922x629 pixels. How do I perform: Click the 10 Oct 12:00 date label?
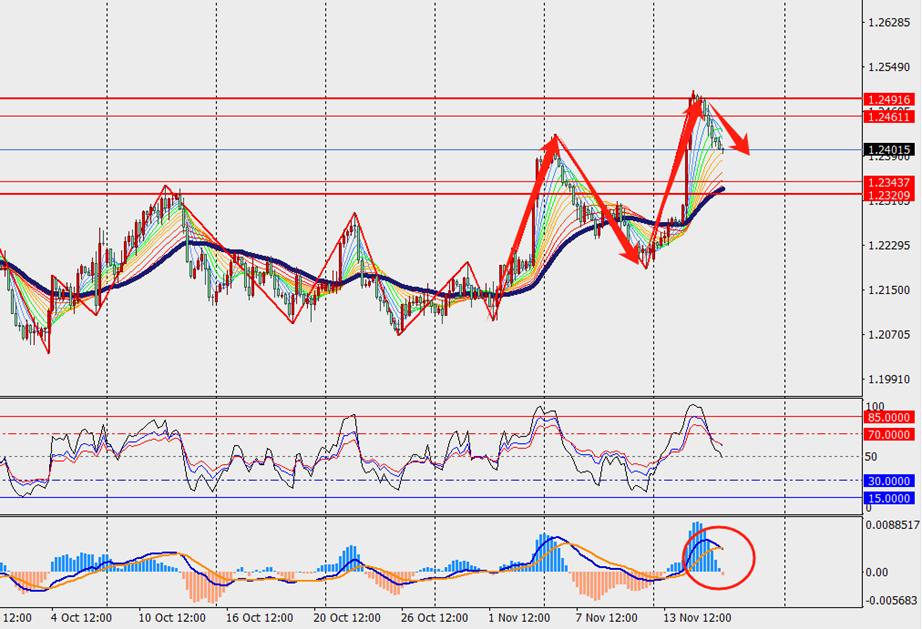(172, 618)
